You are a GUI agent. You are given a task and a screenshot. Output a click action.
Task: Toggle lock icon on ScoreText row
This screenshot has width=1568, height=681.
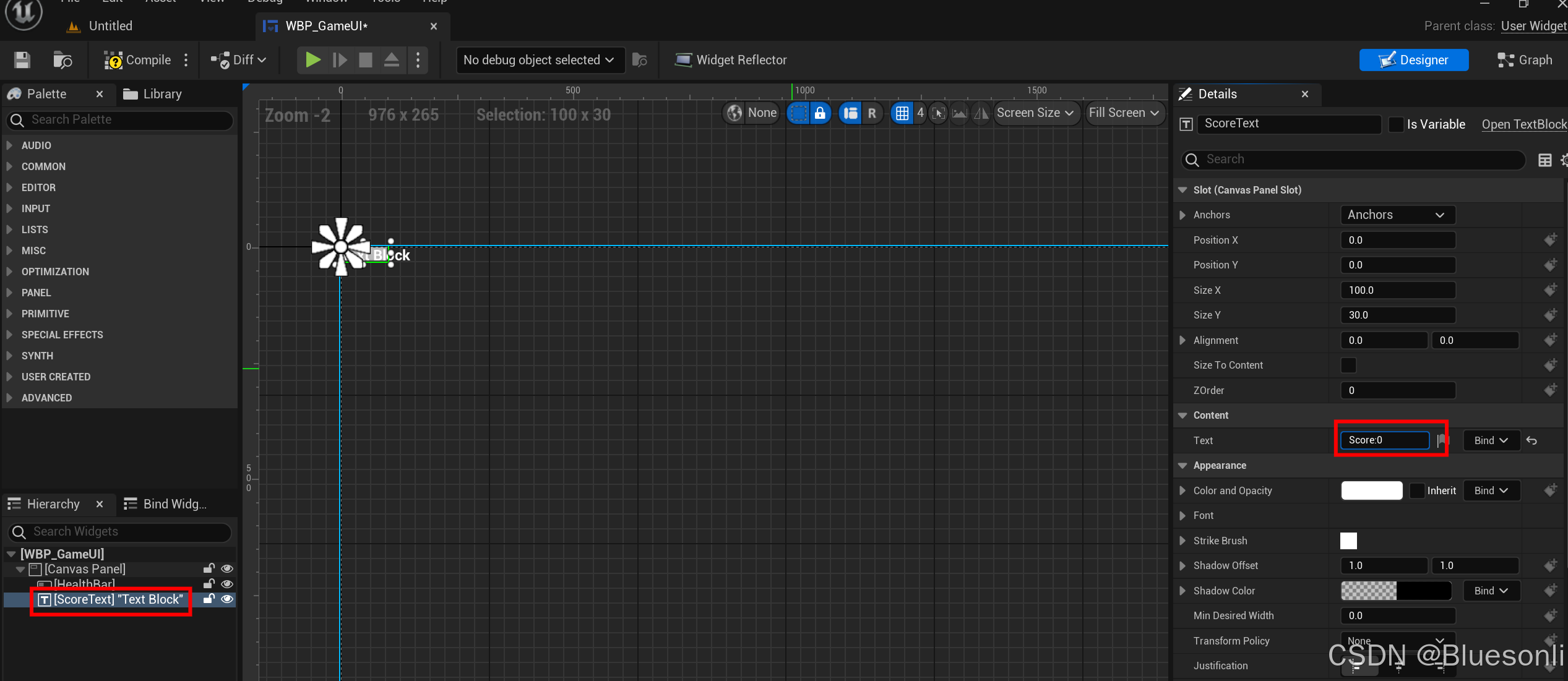pos(209,599)
